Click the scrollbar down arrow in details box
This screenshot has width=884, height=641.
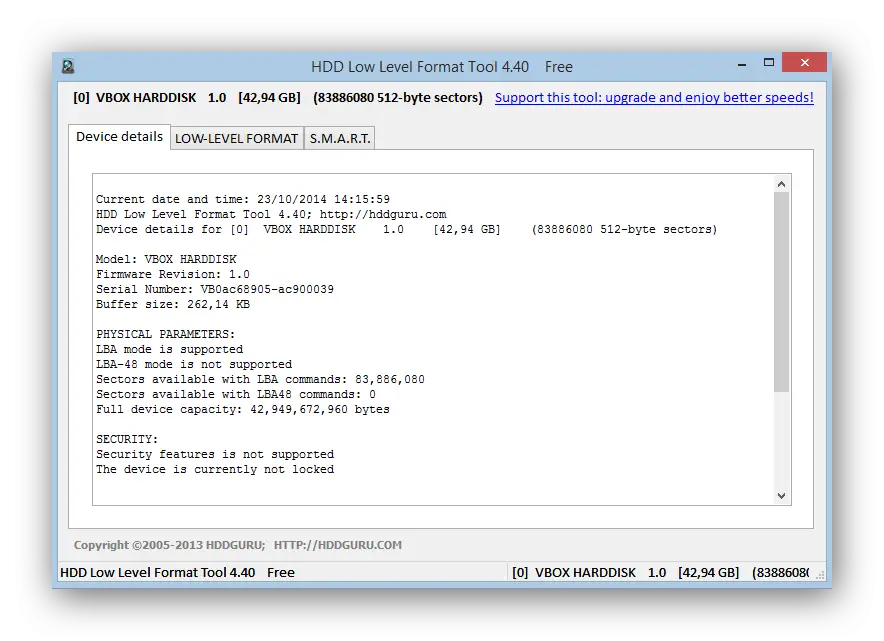pyautogui.click(x=781, y=496)
